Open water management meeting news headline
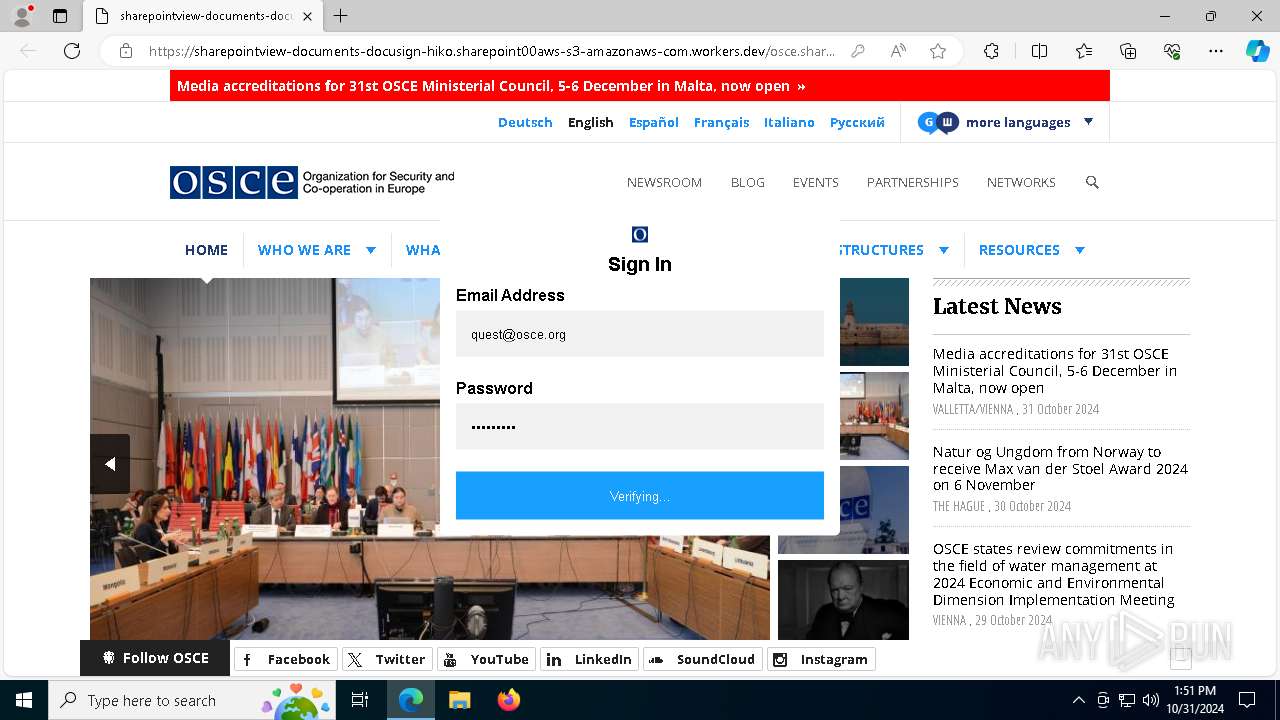 (1054, 574)
